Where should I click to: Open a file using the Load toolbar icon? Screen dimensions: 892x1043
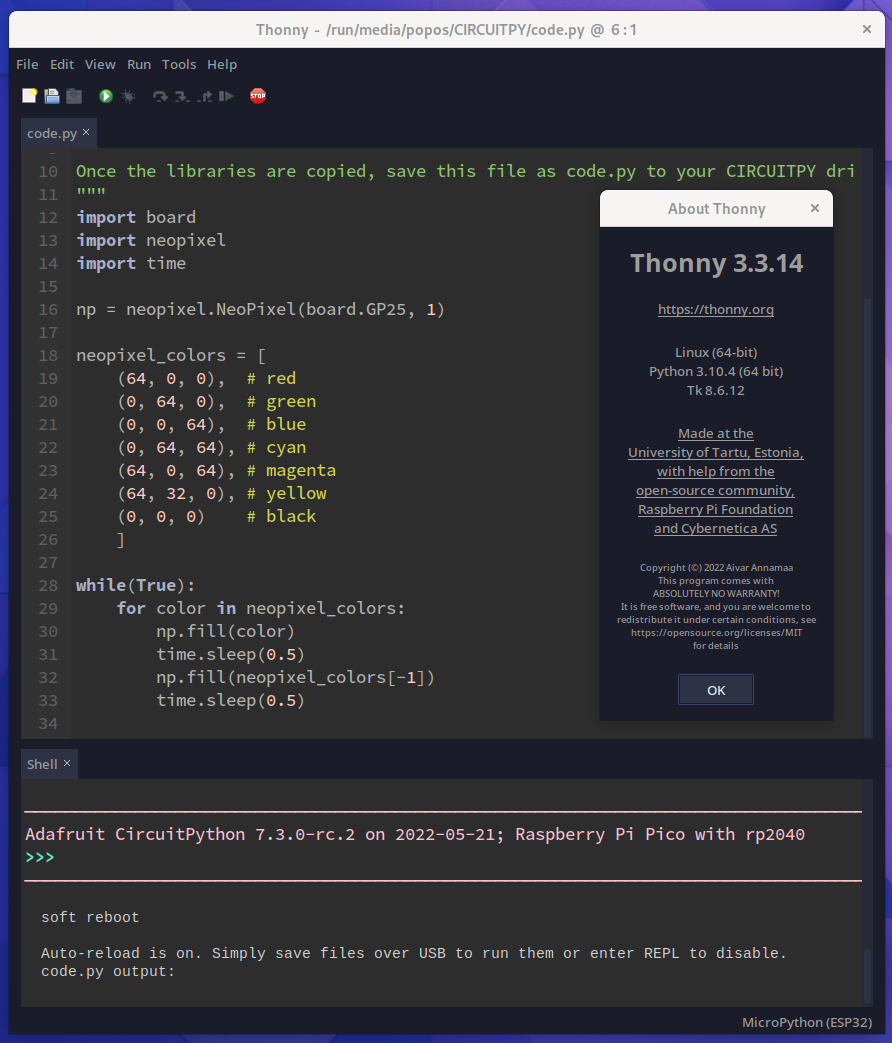click(x=52, y=96)
